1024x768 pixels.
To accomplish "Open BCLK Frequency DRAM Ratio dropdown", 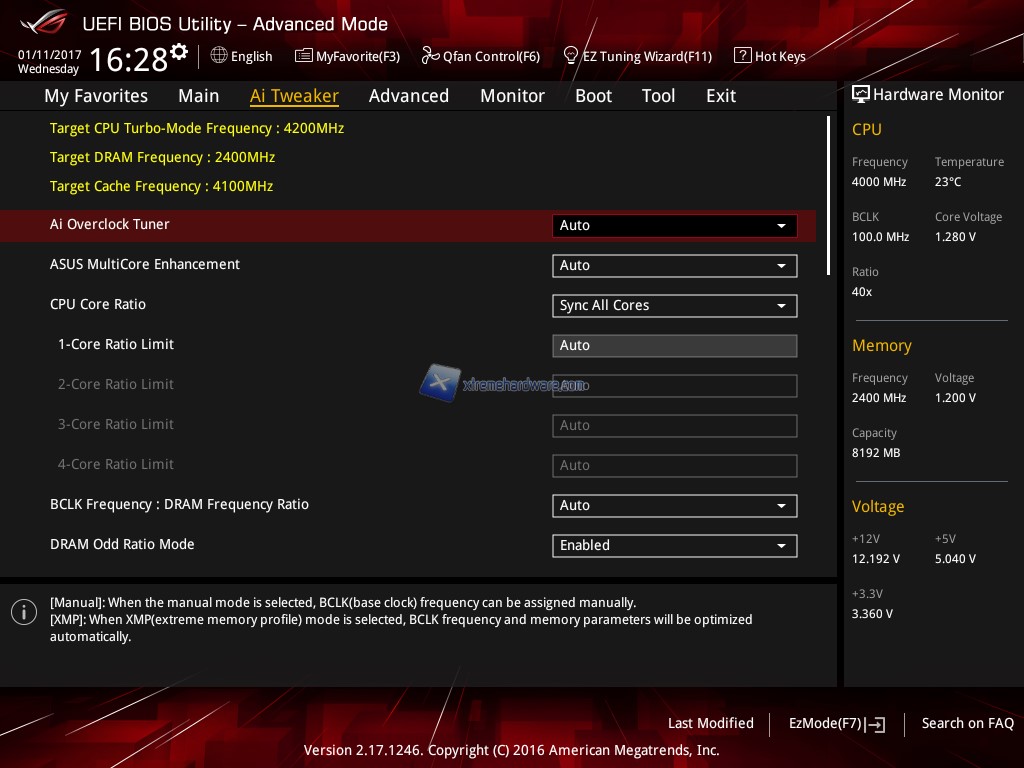I will click(674, 506).
